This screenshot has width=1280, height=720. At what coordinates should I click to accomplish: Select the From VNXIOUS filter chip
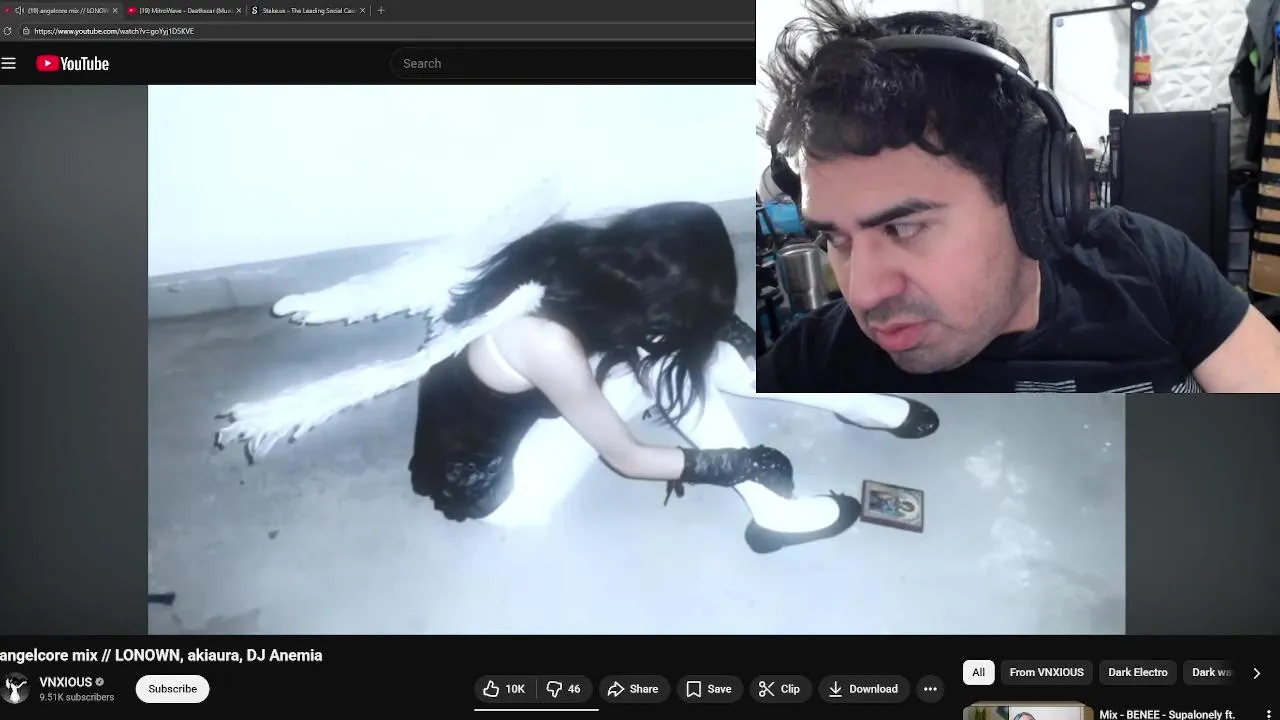point(1046,672)
